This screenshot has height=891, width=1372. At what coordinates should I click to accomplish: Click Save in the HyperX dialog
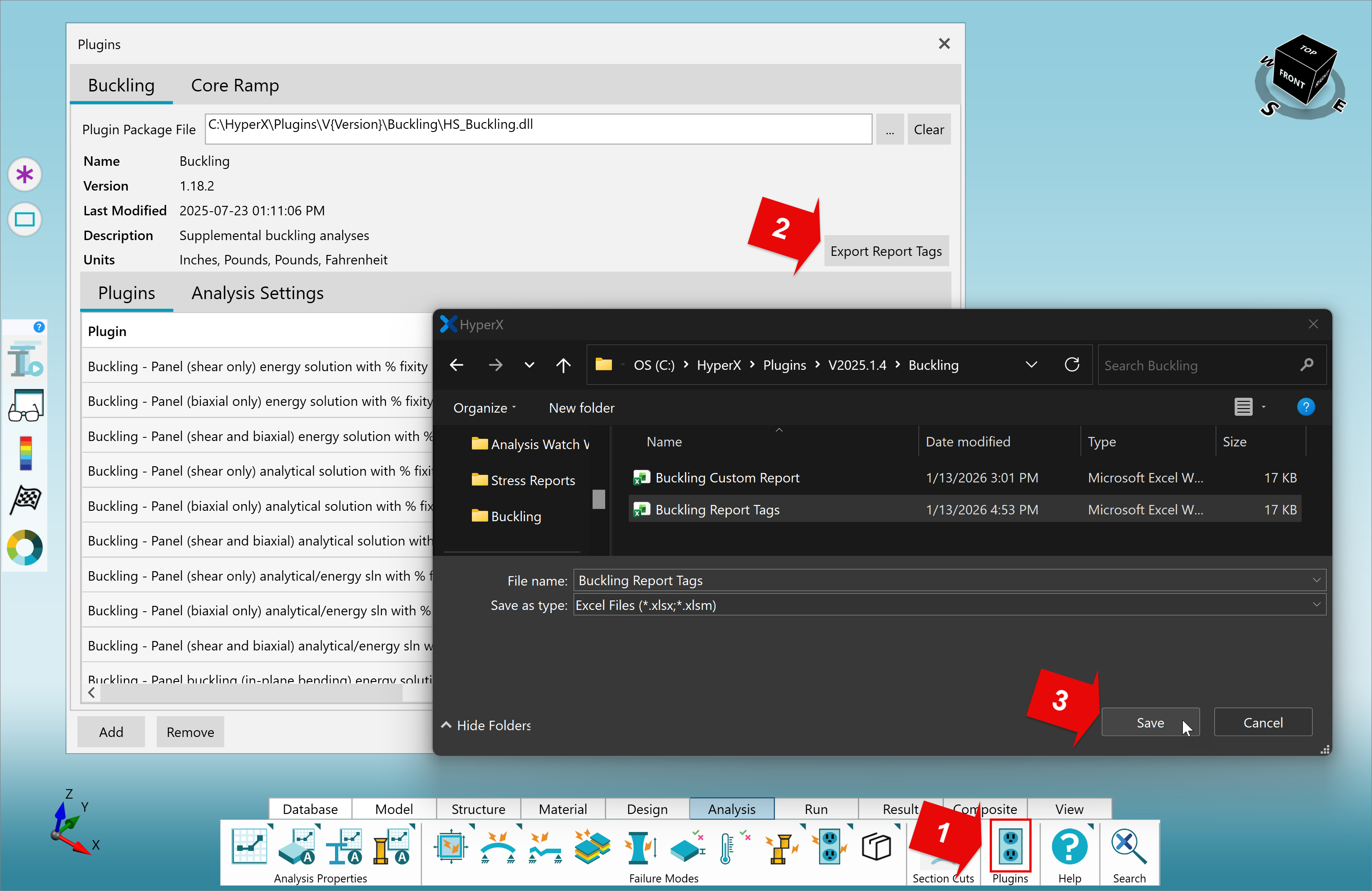tap(1150, 722)
